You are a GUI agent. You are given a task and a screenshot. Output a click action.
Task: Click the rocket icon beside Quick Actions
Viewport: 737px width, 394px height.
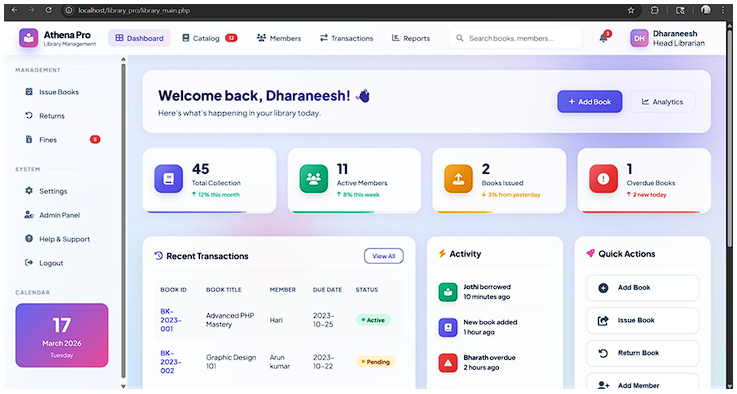(x=590, y=253)
